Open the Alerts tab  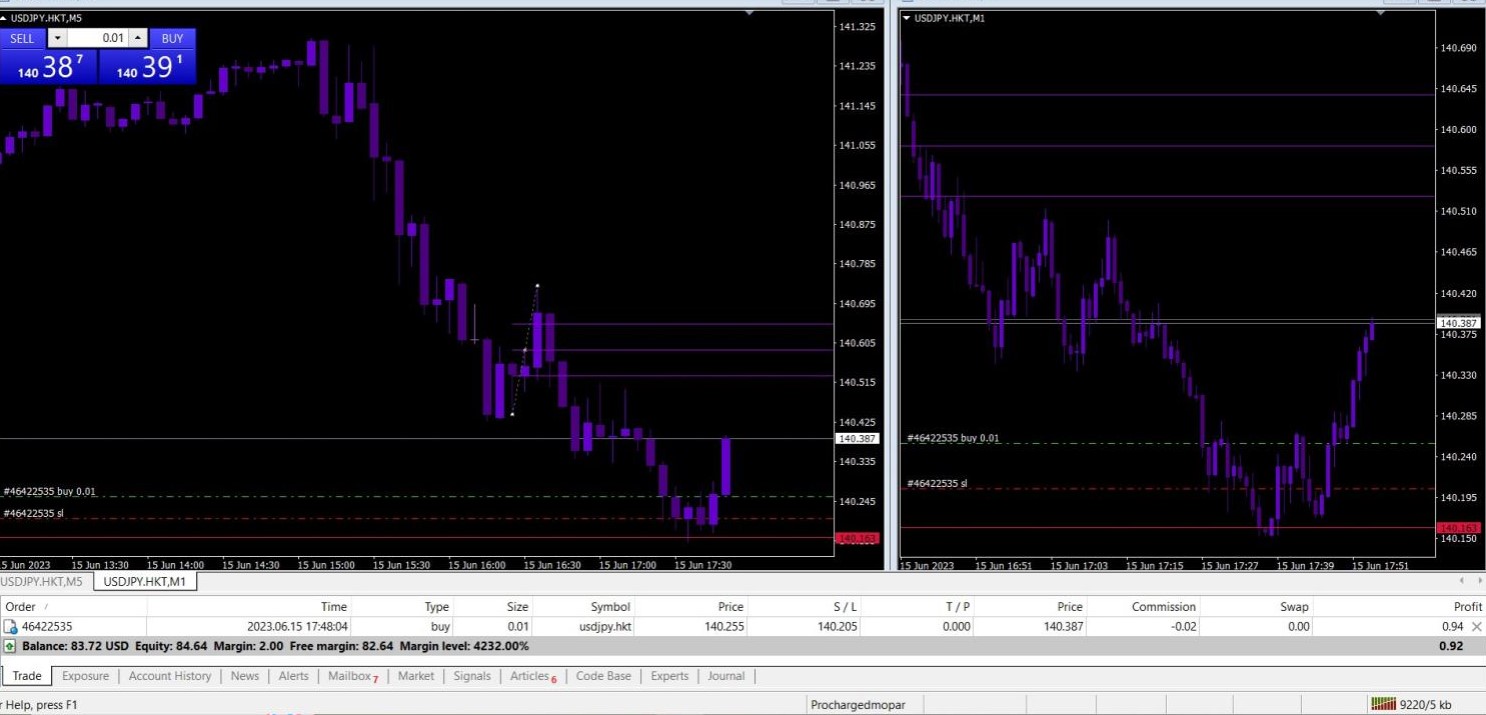[293, 676]
